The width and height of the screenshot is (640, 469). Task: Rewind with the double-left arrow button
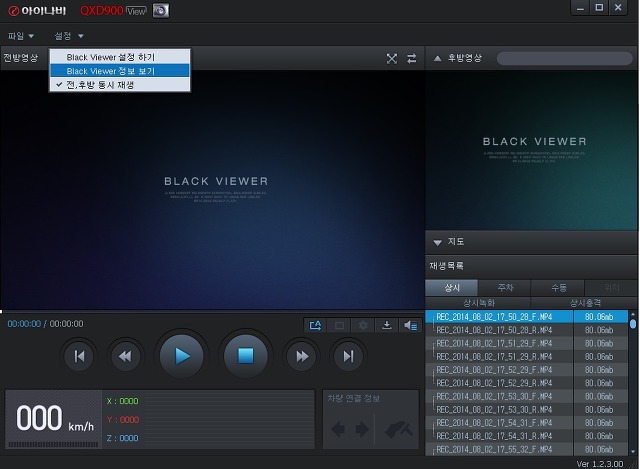click(125, 356)
